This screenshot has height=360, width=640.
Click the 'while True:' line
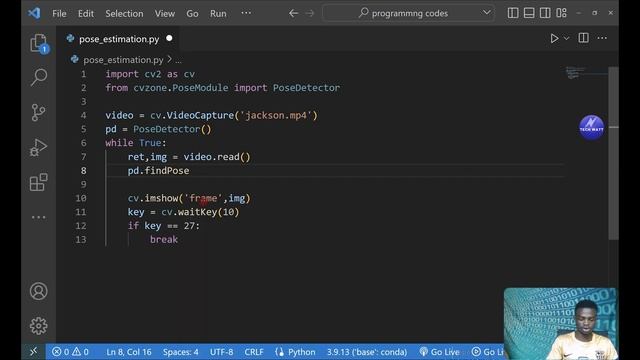point(136,143)
